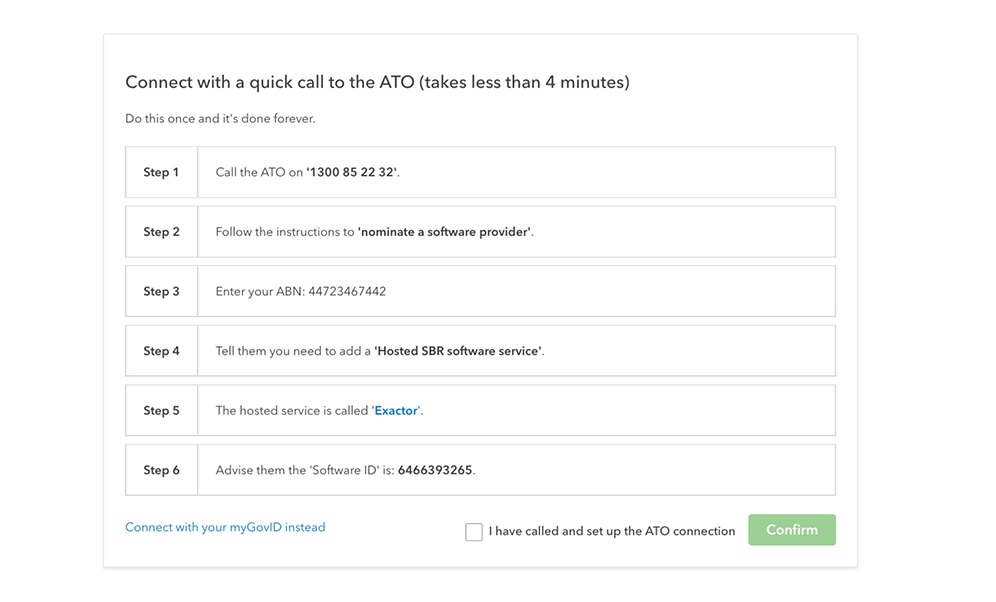The height and width of the screenshot is (602, 996).
Task: Click the Step 2 label cell
Action: pyautogui.click(x=161, y=232)
